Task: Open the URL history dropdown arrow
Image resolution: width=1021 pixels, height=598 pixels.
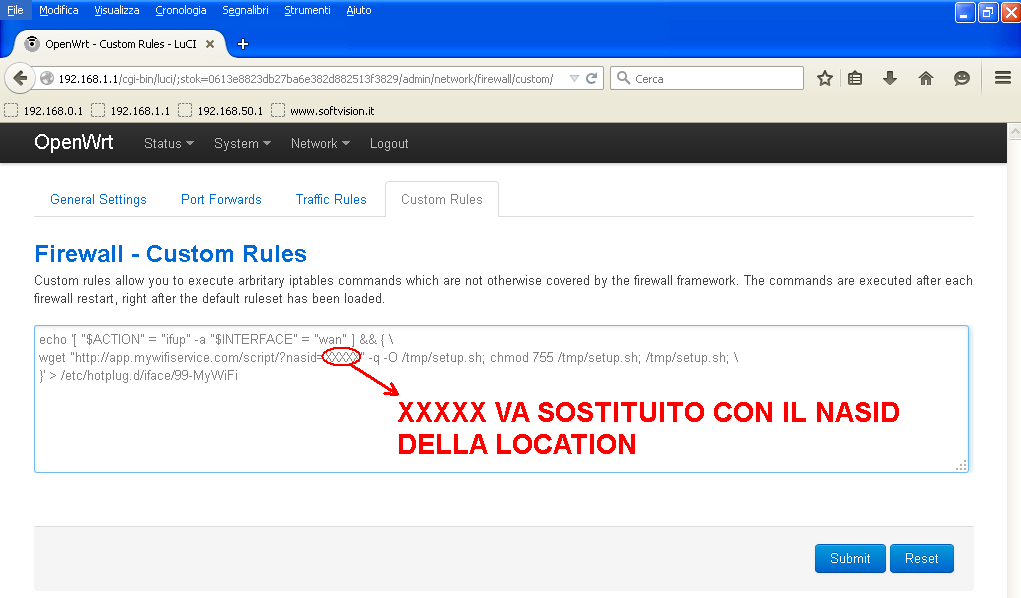Action: pos(574,79)
